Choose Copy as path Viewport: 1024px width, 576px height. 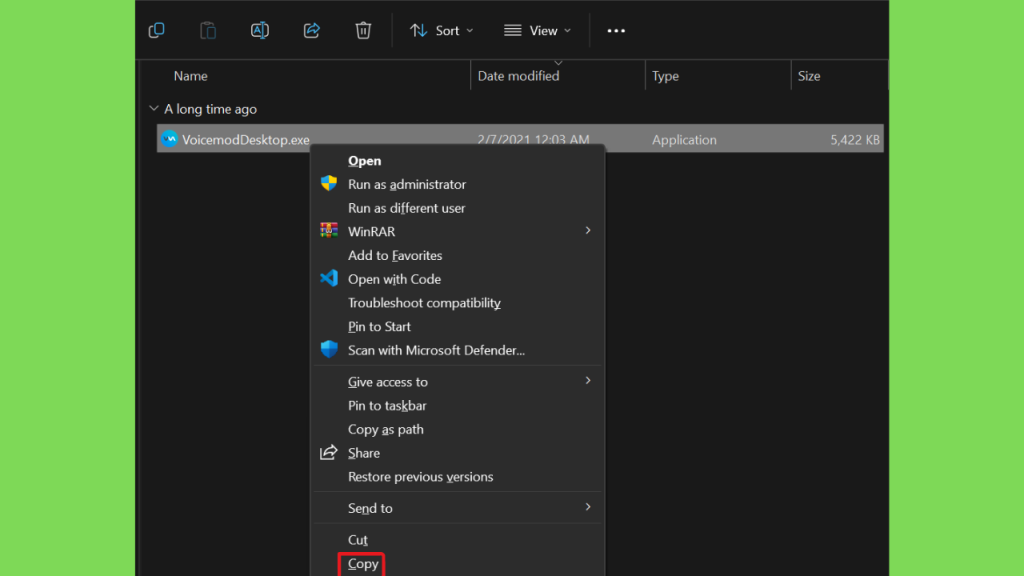point(386,430)
